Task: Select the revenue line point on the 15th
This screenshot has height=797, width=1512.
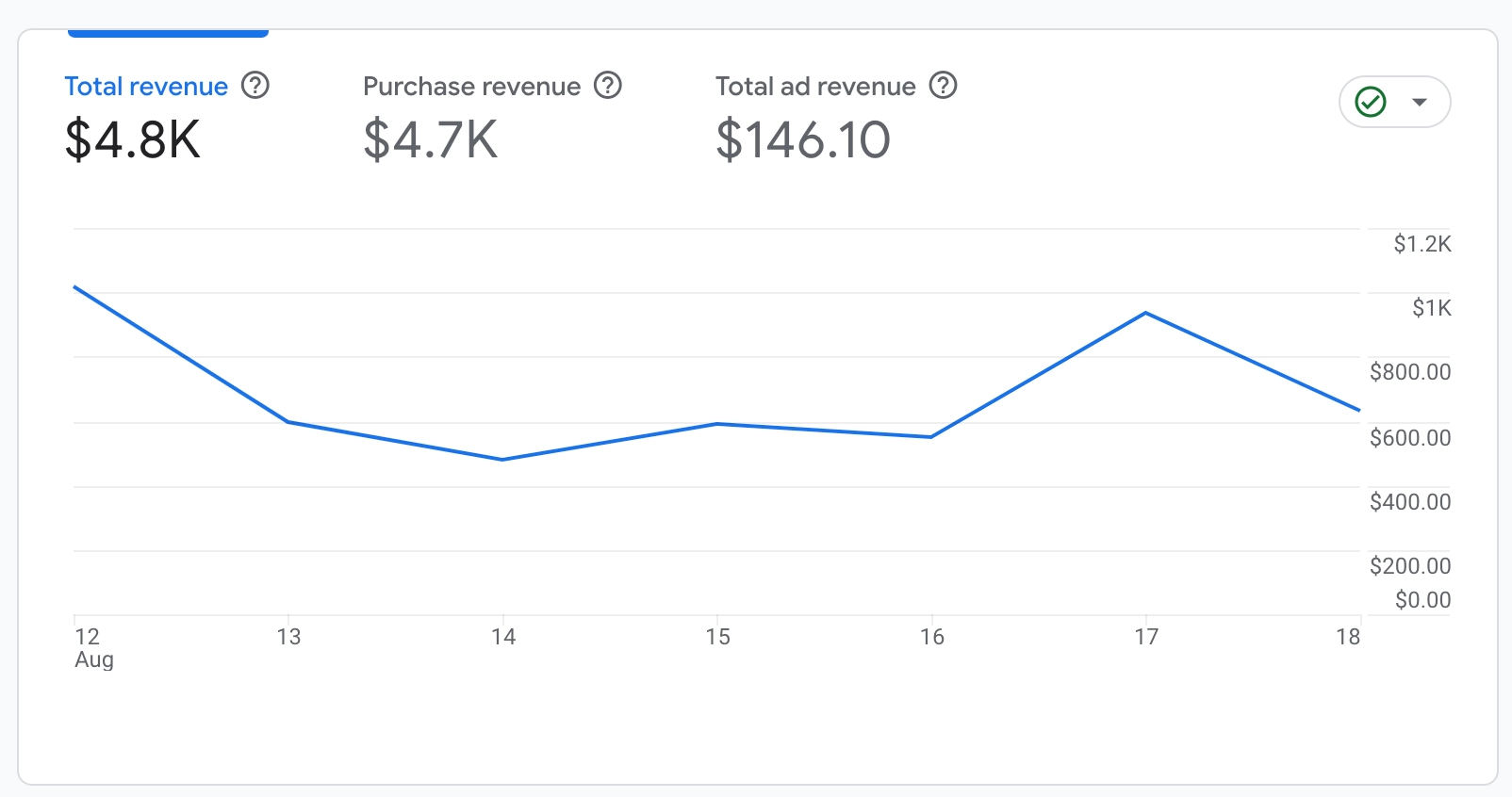Action: click(x=717, y=424)
